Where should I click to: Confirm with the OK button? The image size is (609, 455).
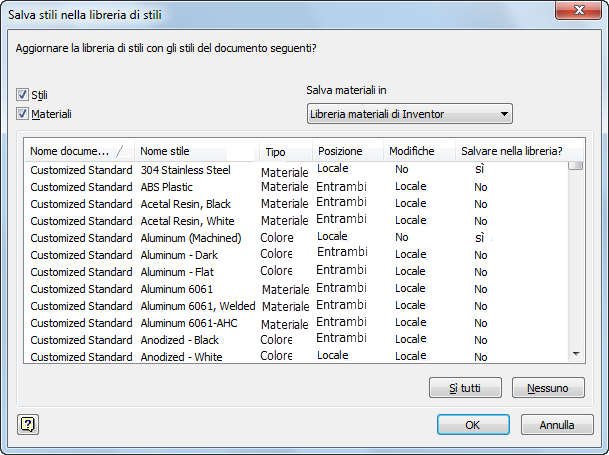473,424
